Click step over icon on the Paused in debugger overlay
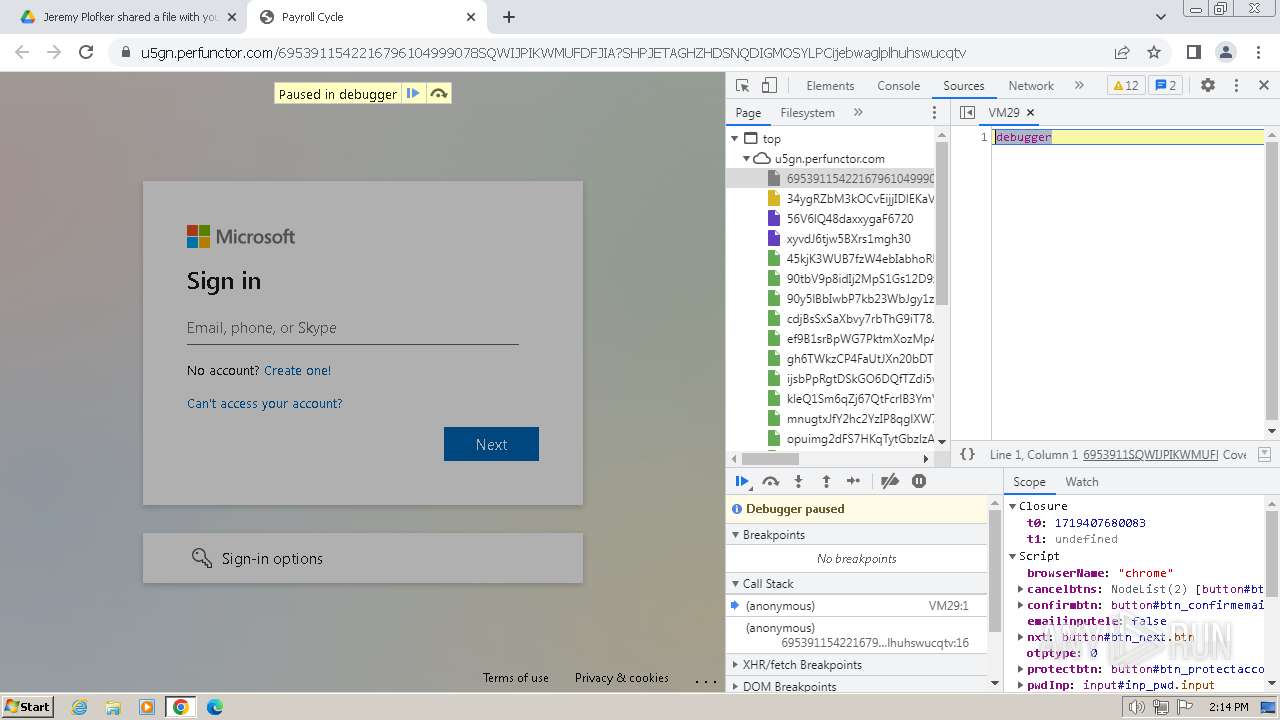Image resolution: width=1280 pixels, height=720 pixels. [438, 93]
